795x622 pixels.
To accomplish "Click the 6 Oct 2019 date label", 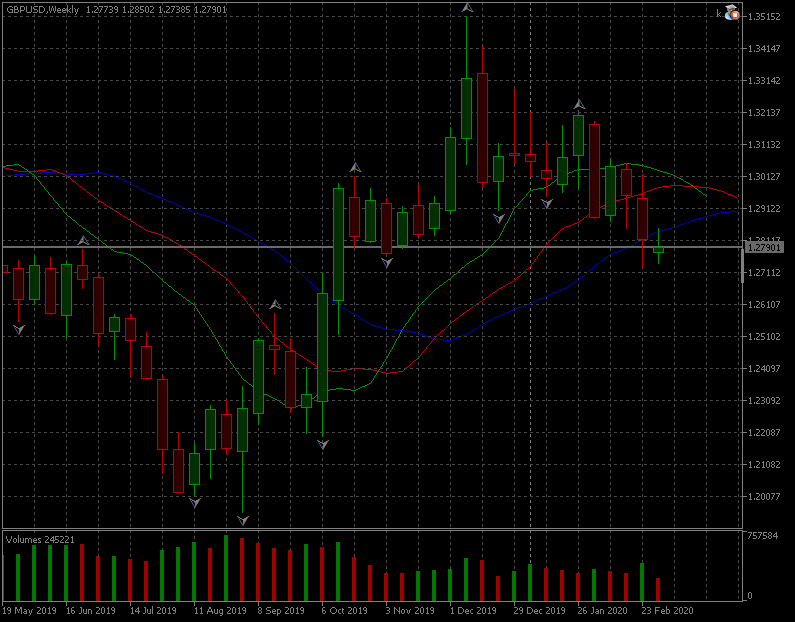I will (x=344, y=609).
